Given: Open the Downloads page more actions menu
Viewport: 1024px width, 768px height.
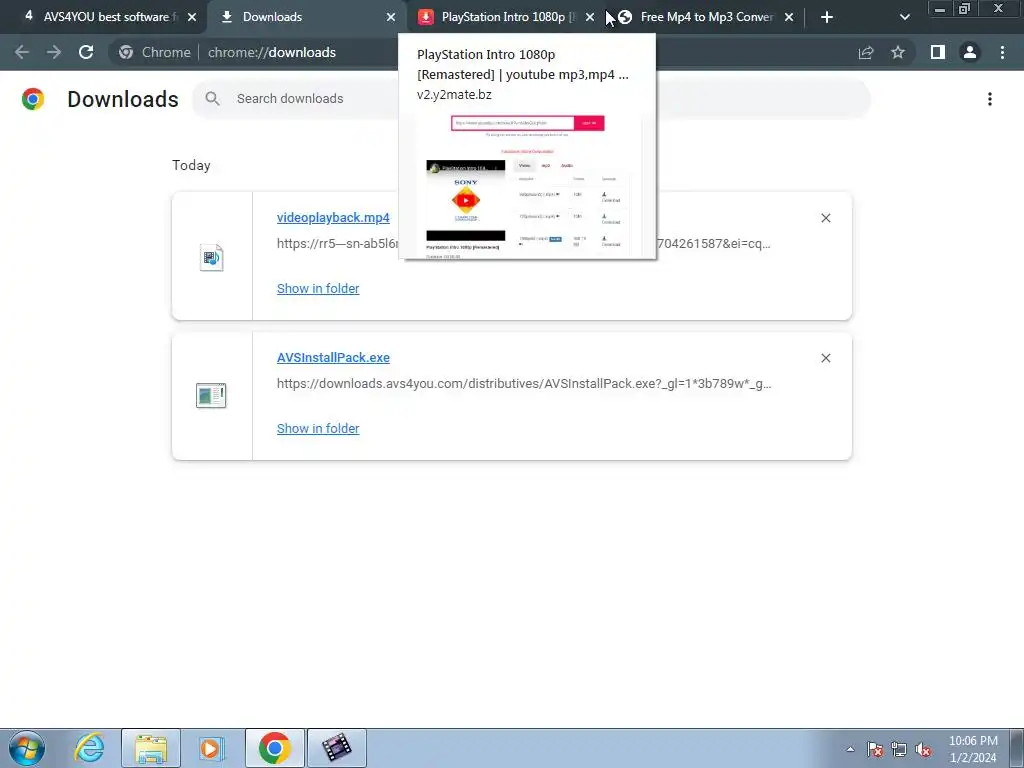Looking at the screenshot, I should (990, 99).
